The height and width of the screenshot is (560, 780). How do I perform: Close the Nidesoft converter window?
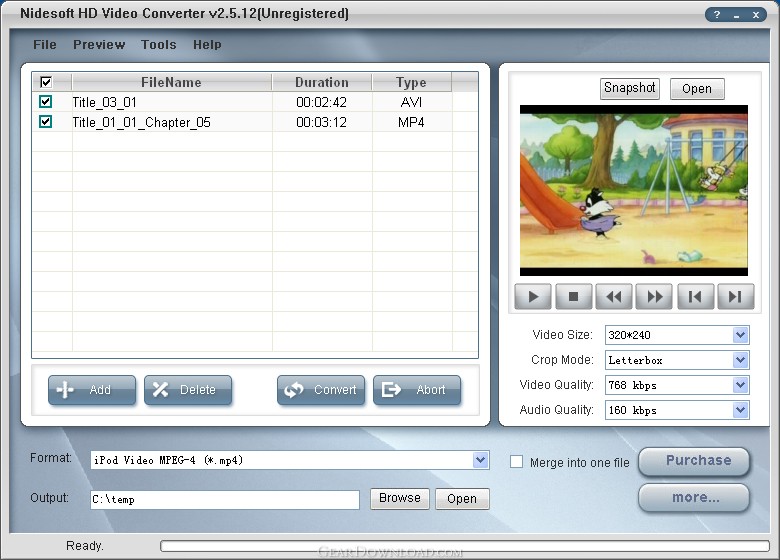(756, 14)
